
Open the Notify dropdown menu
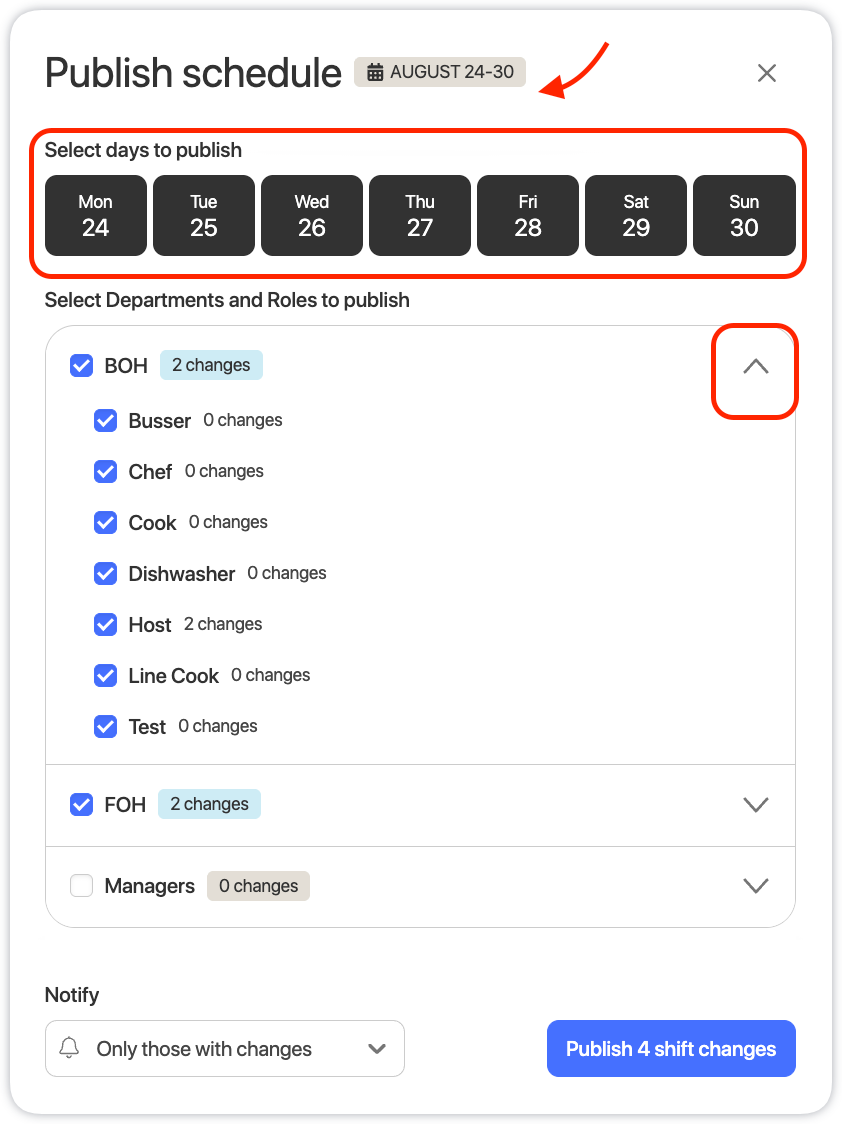225,1048
